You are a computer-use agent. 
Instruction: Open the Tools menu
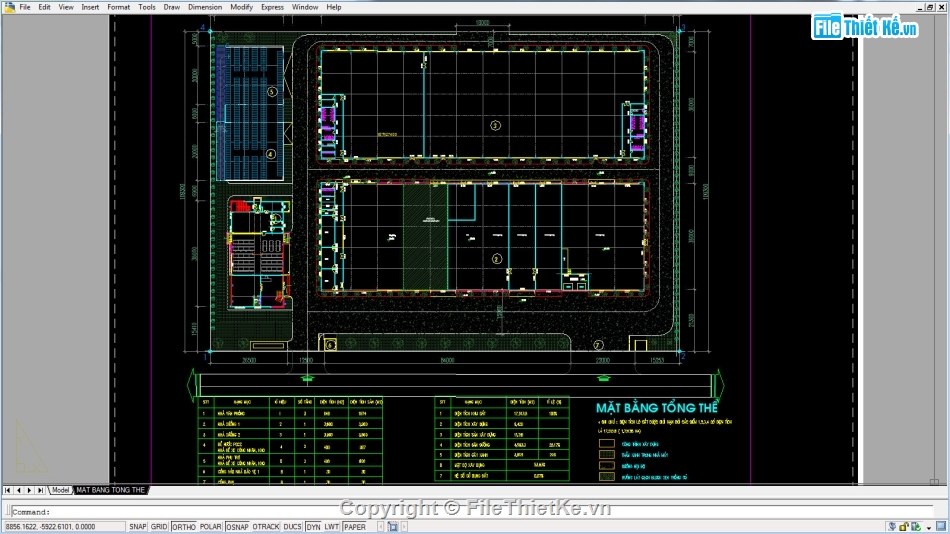147,7
